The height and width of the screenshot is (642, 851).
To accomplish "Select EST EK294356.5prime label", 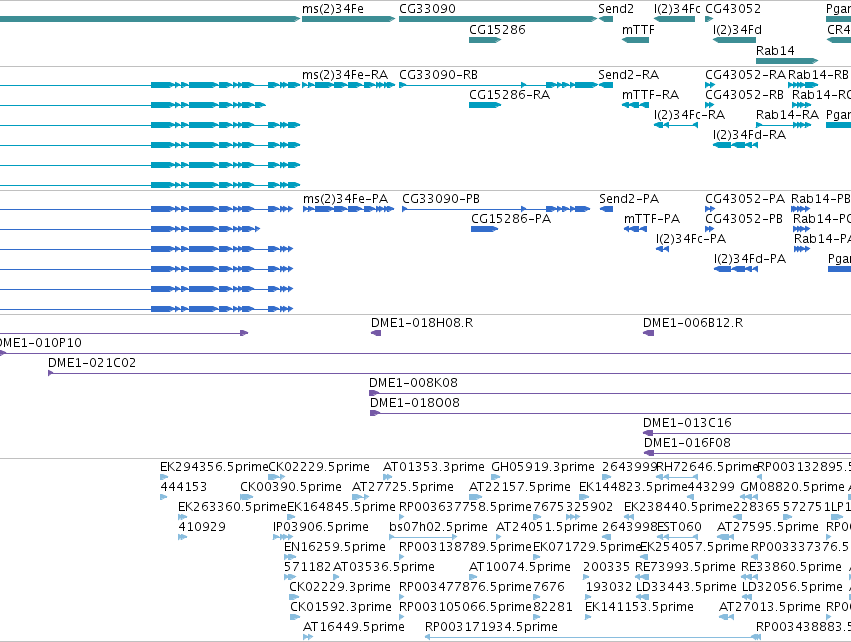I will coord(214,467).
